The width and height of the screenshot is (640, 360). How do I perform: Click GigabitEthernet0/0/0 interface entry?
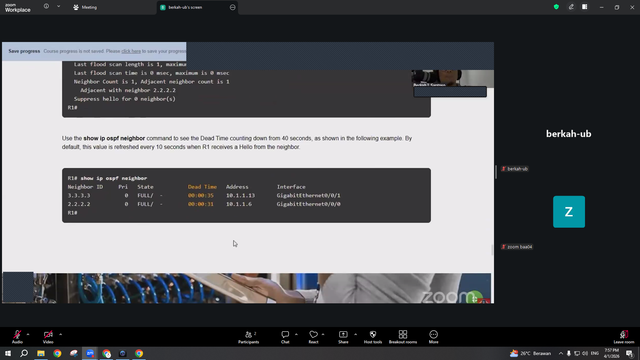tap(309, 204)
